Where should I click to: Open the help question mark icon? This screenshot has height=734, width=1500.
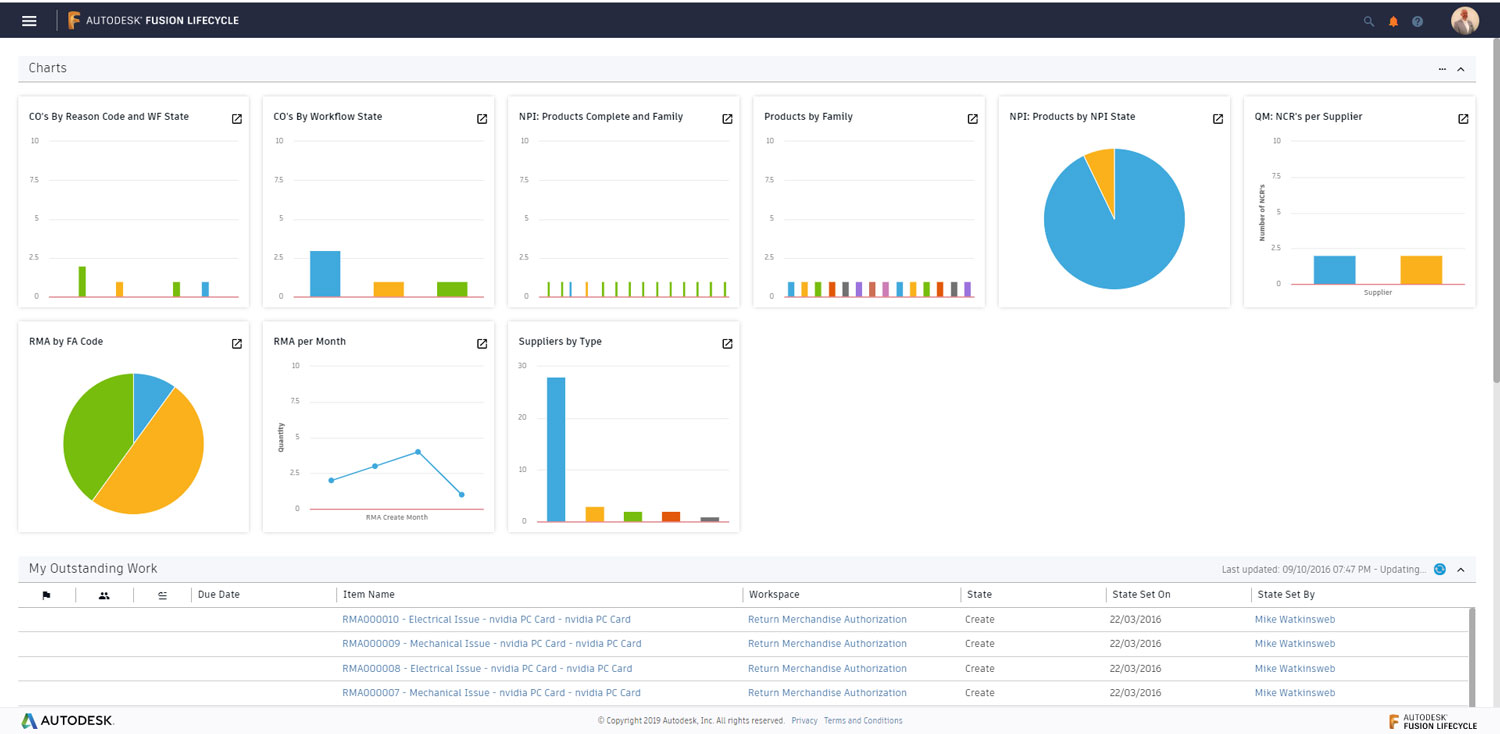1417,21
